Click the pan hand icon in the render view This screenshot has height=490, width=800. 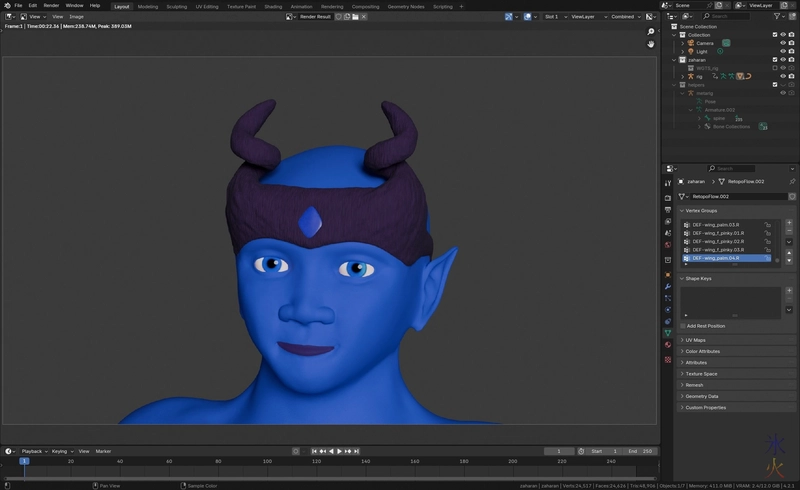(650, 44)
